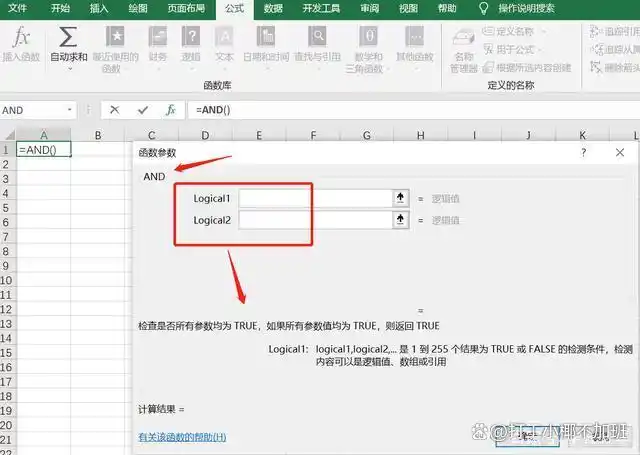
Task: Switch to the 审阅 ribbon tab
Action: (x=369, y=8)
